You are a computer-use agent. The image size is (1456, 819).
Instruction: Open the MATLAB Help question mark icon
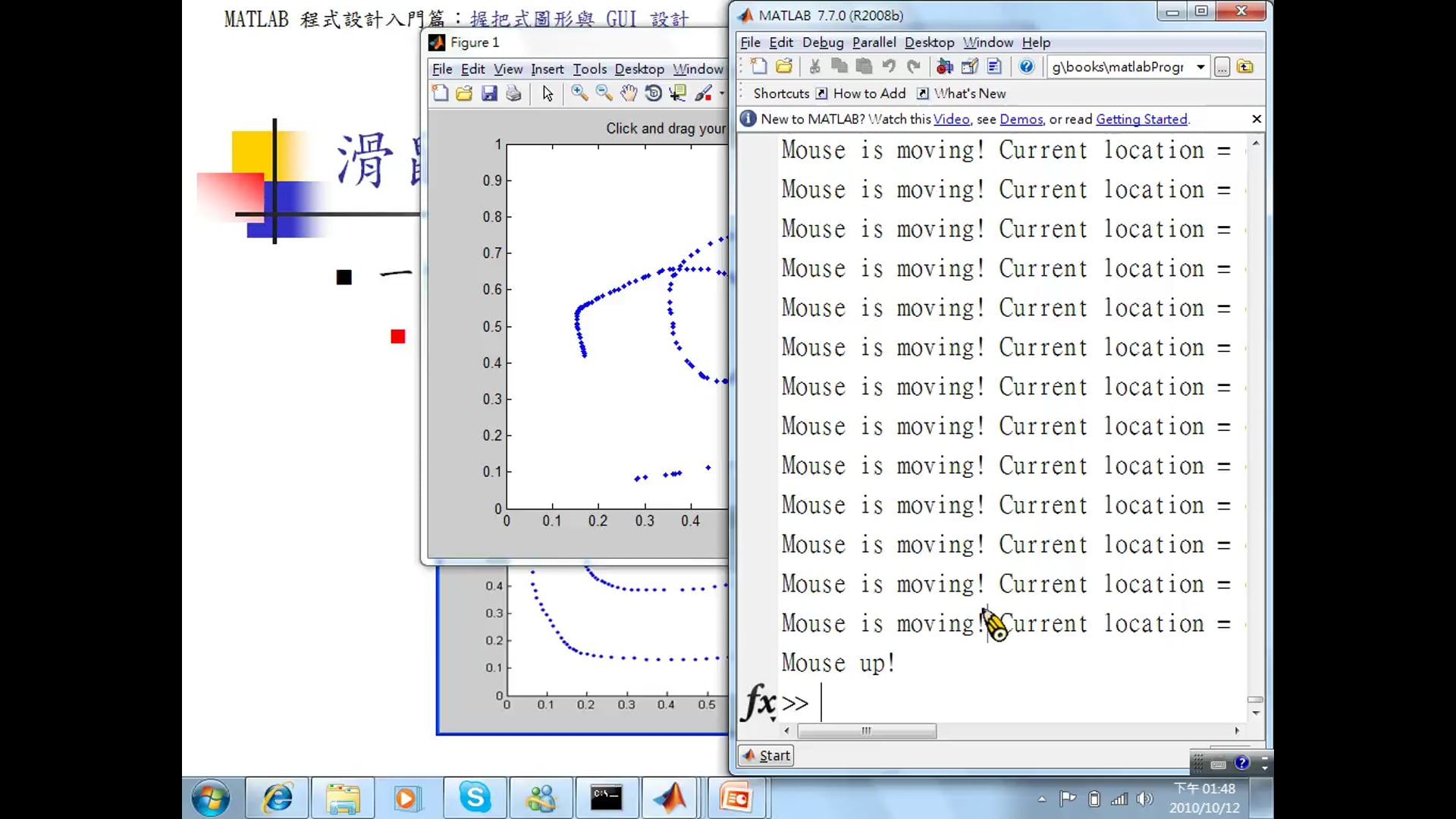tap(1026, 67)
